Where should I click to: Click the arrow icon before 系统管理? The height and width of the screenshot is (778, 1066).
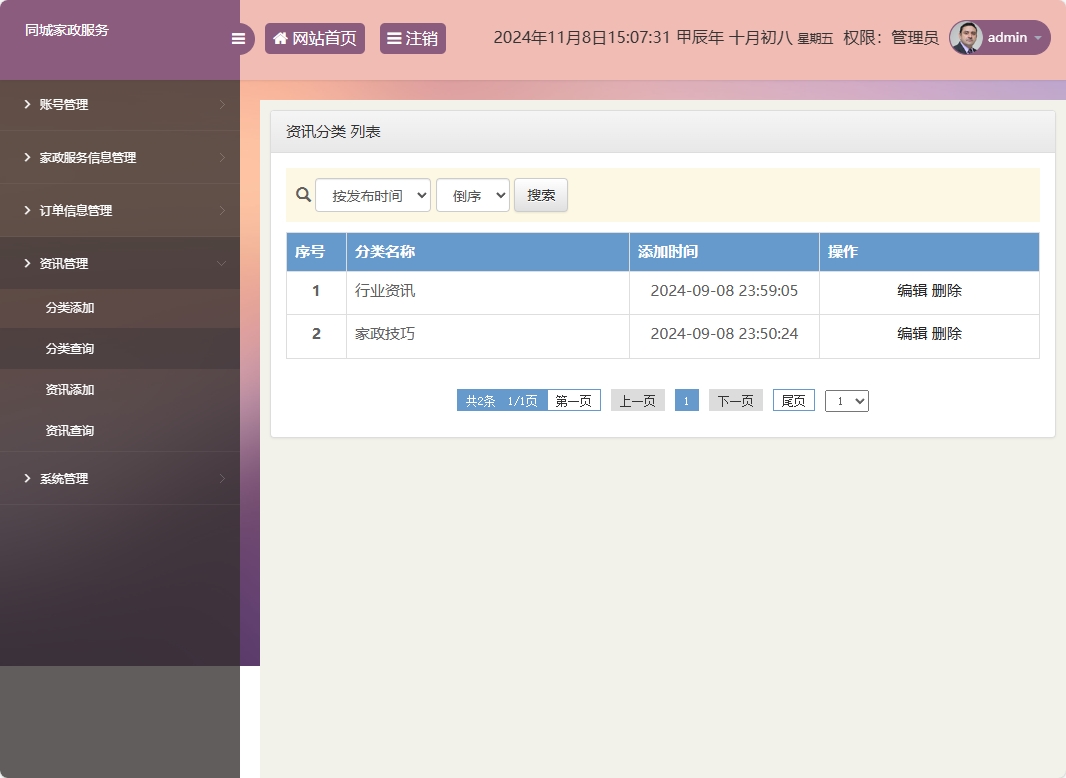point(24,478)
